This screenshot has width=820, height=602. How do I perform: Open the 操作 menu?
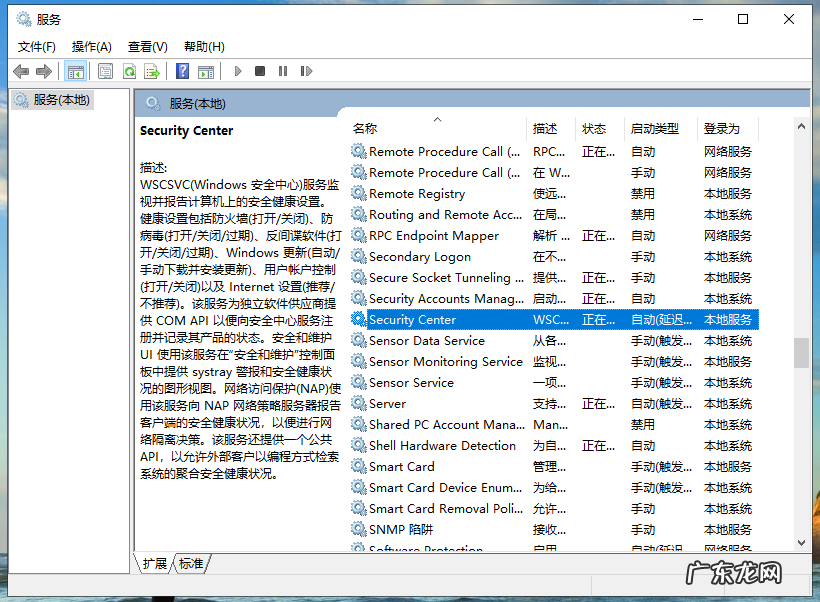(x=92, y=46)
